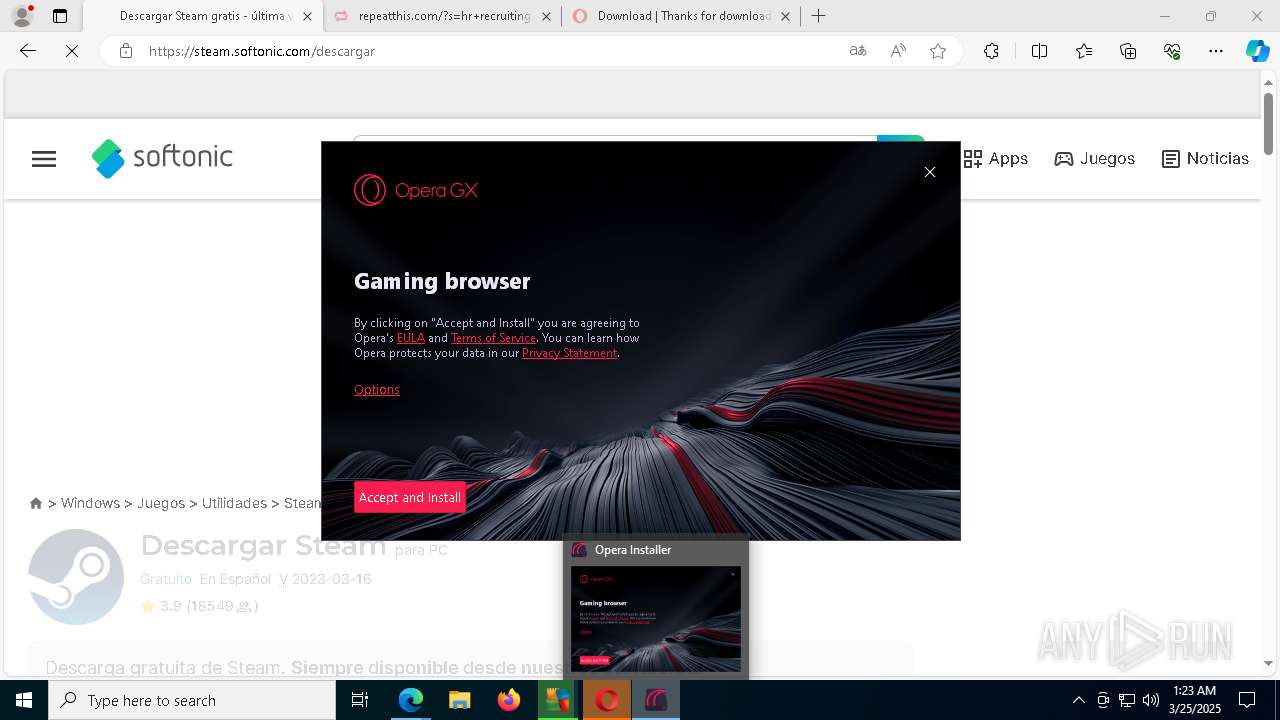
Task: Open tab actions menu
Action: pyautogui.click(x=60, y=16)
